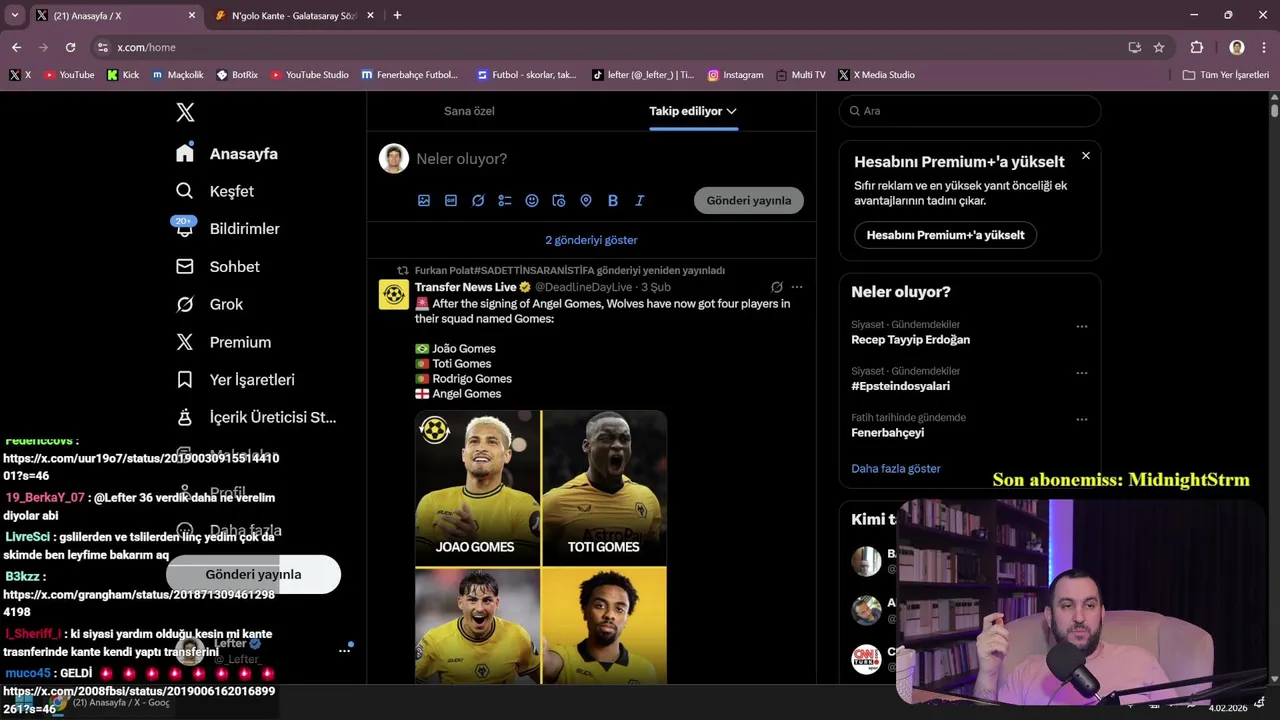Open Grok from sidebar
The image size is (1280, 720).
tap(209, 304)
